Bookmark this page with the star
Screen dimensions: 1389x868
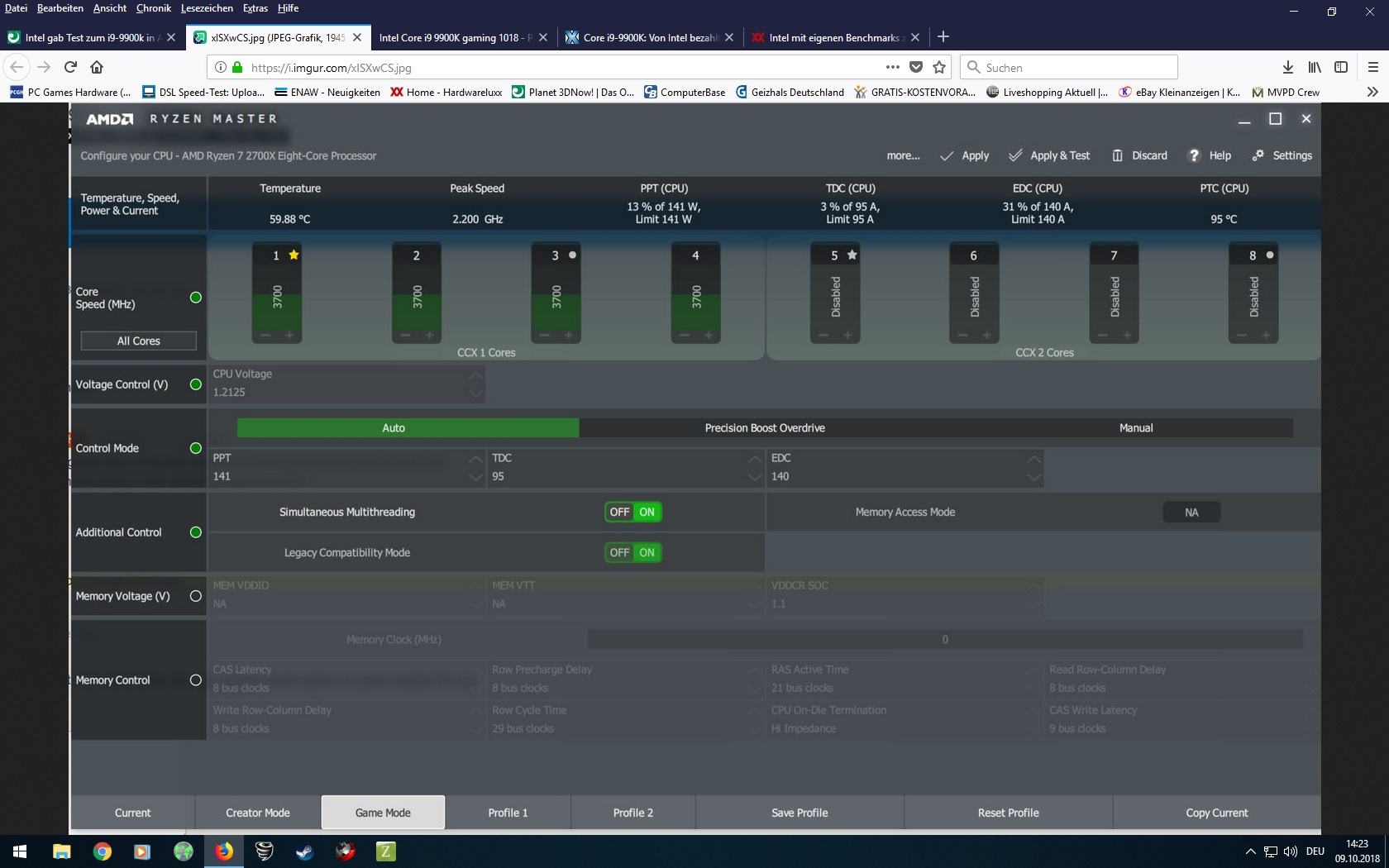[939, 67]
